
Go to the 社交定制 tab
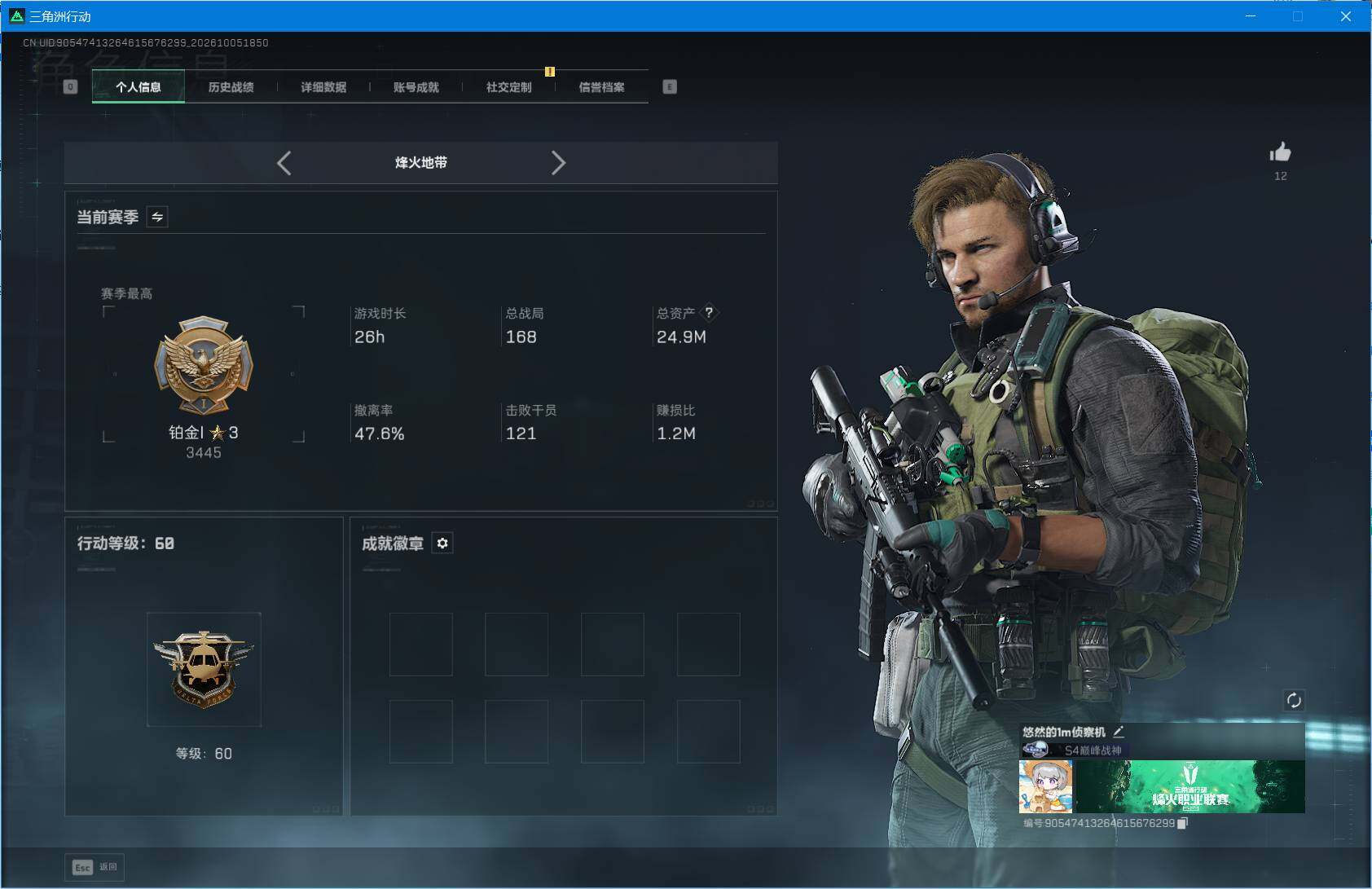508,87
